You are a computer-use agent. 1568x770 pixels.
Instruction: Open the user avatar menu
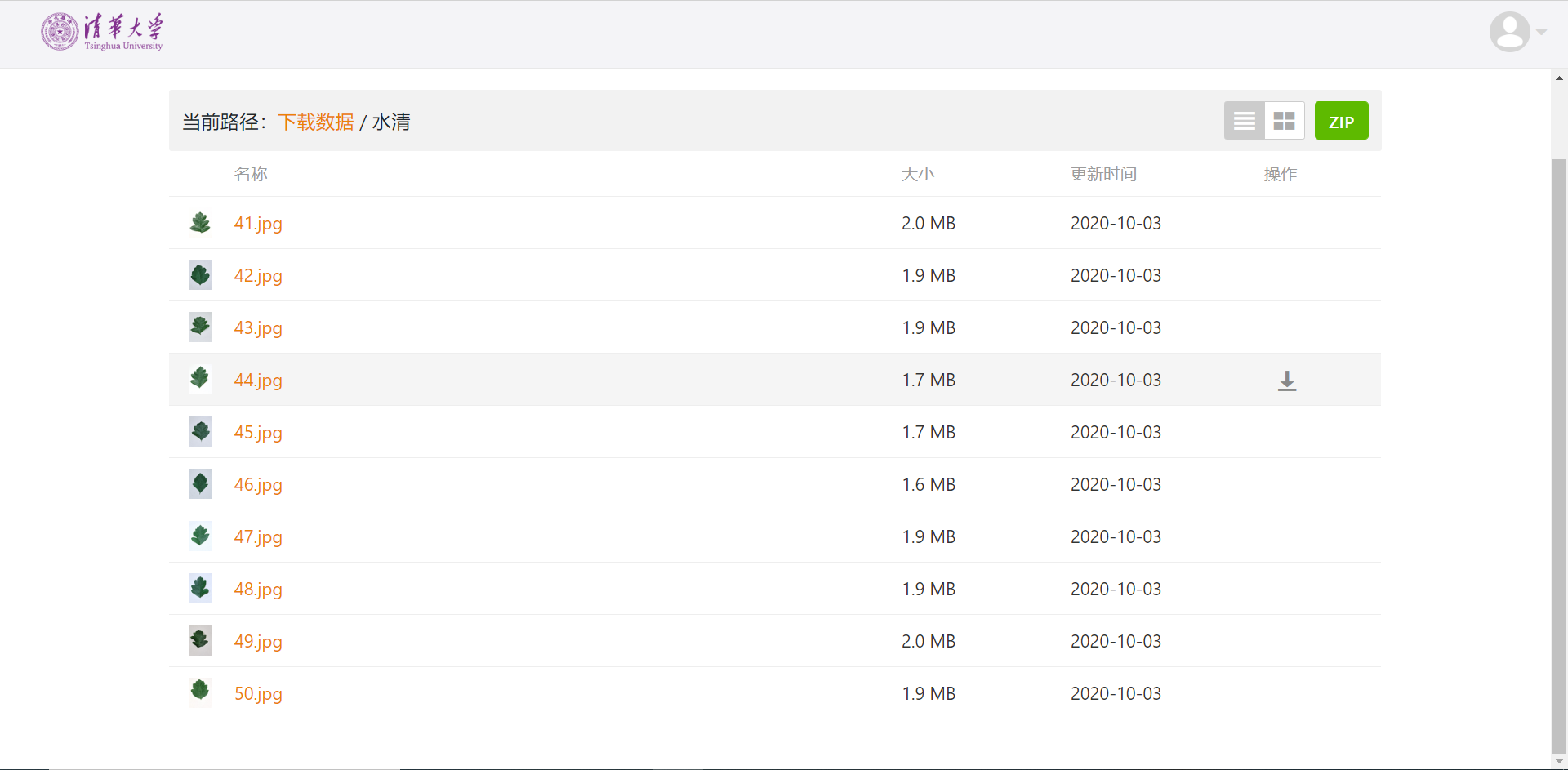click(1509, 32)
